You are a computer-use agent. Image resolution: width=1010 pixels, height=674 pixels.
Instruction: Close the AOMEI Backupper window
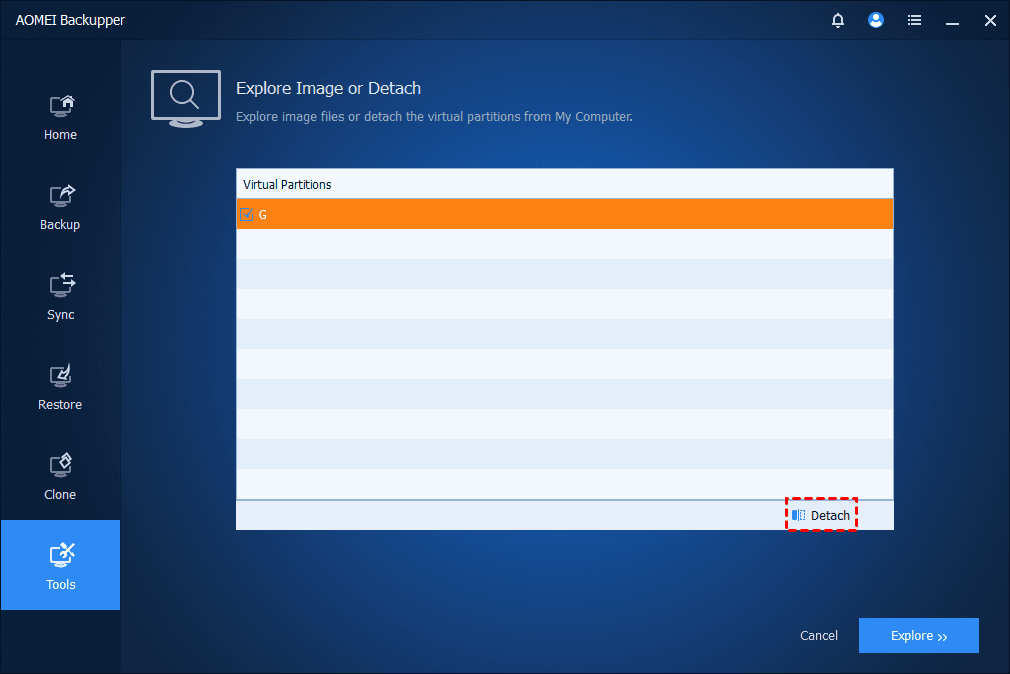989,20
